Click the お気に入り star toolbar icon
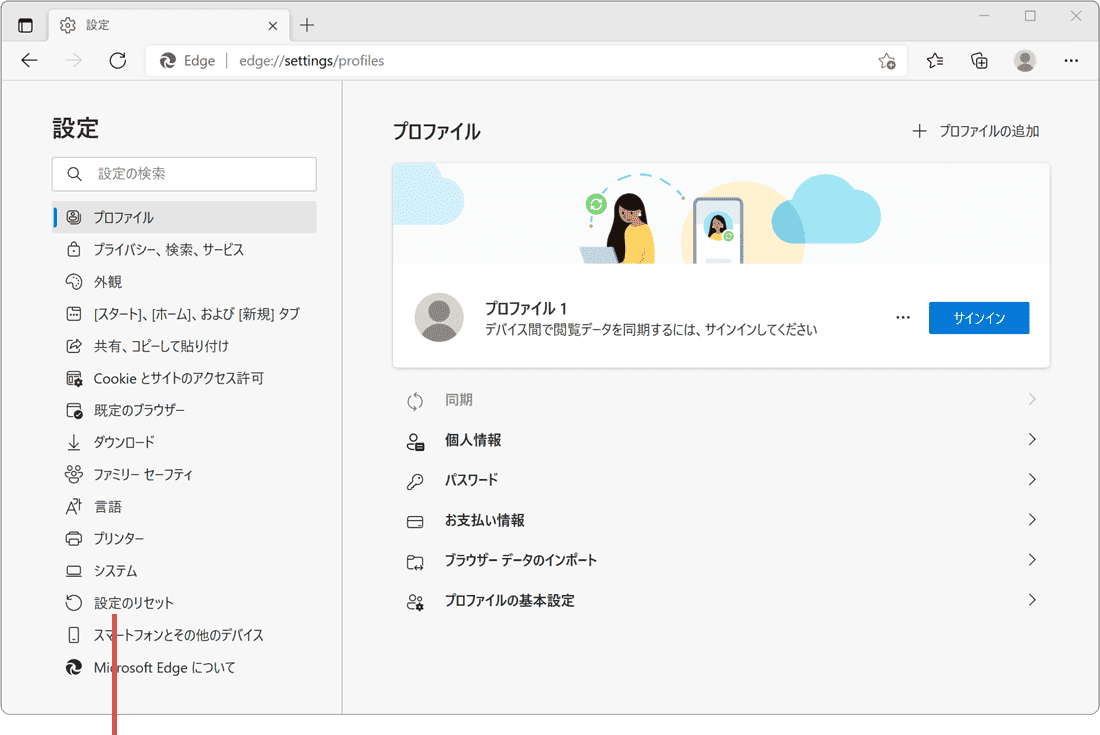This screenshot has width=1100, height=735. tap(934, 60)
